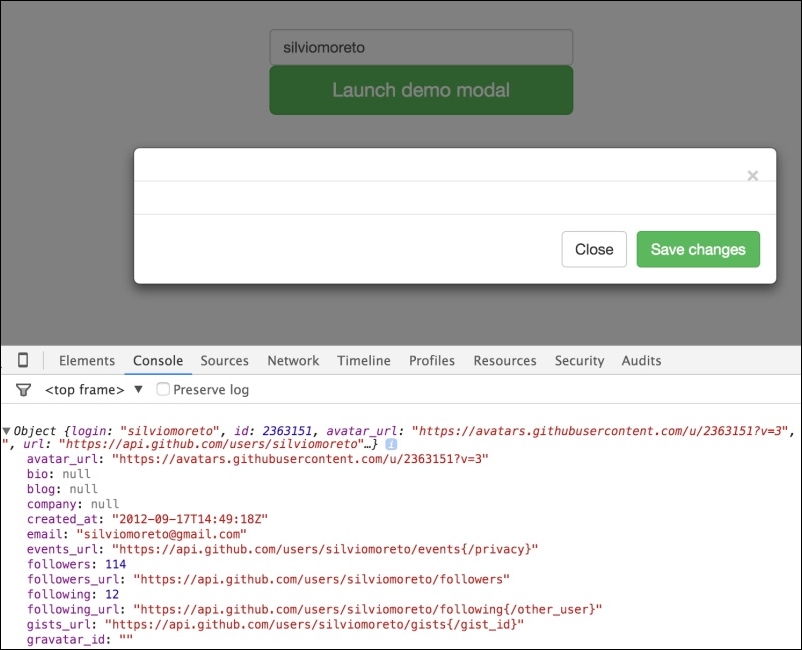
Task: Click the Close button in the modal
Action: point(594,249)
